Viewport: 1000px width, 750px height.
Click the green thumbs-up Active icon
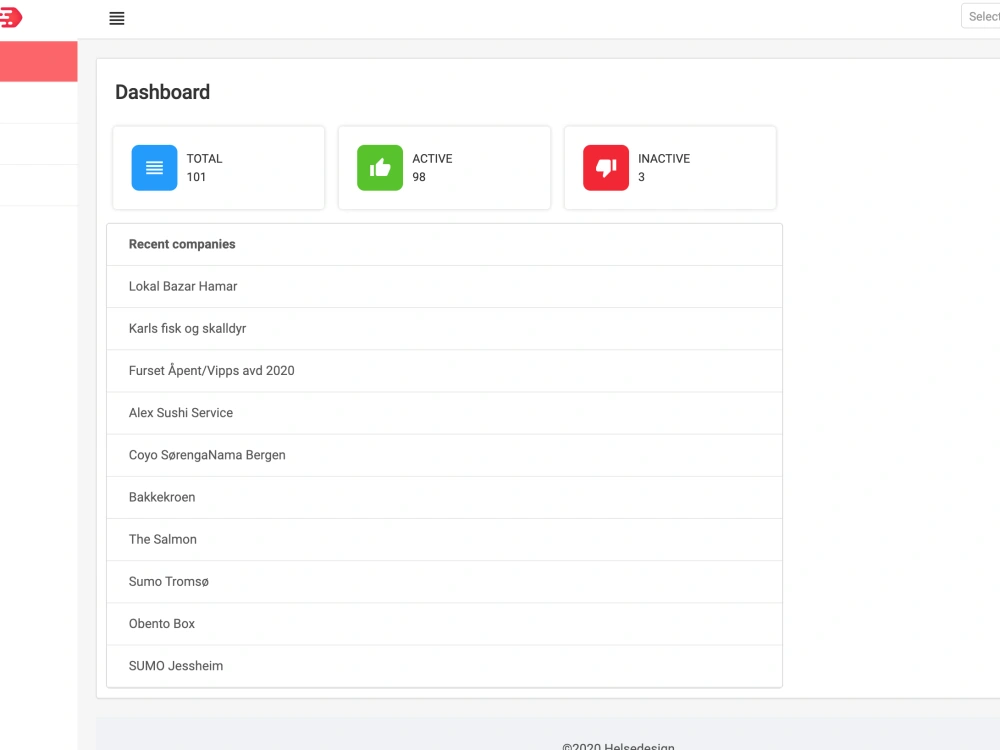[380, 168]
